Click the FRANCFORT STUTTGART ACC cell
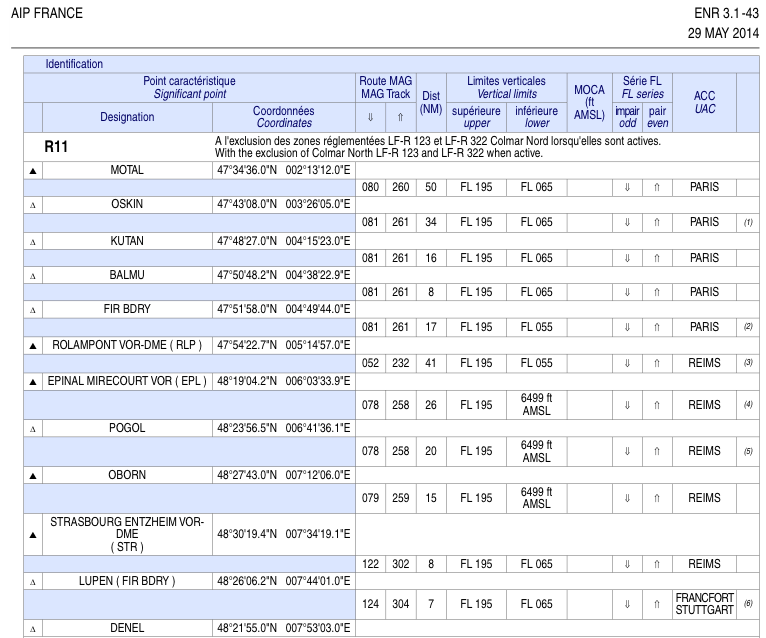The image size is (766, 638). [704, 604]
